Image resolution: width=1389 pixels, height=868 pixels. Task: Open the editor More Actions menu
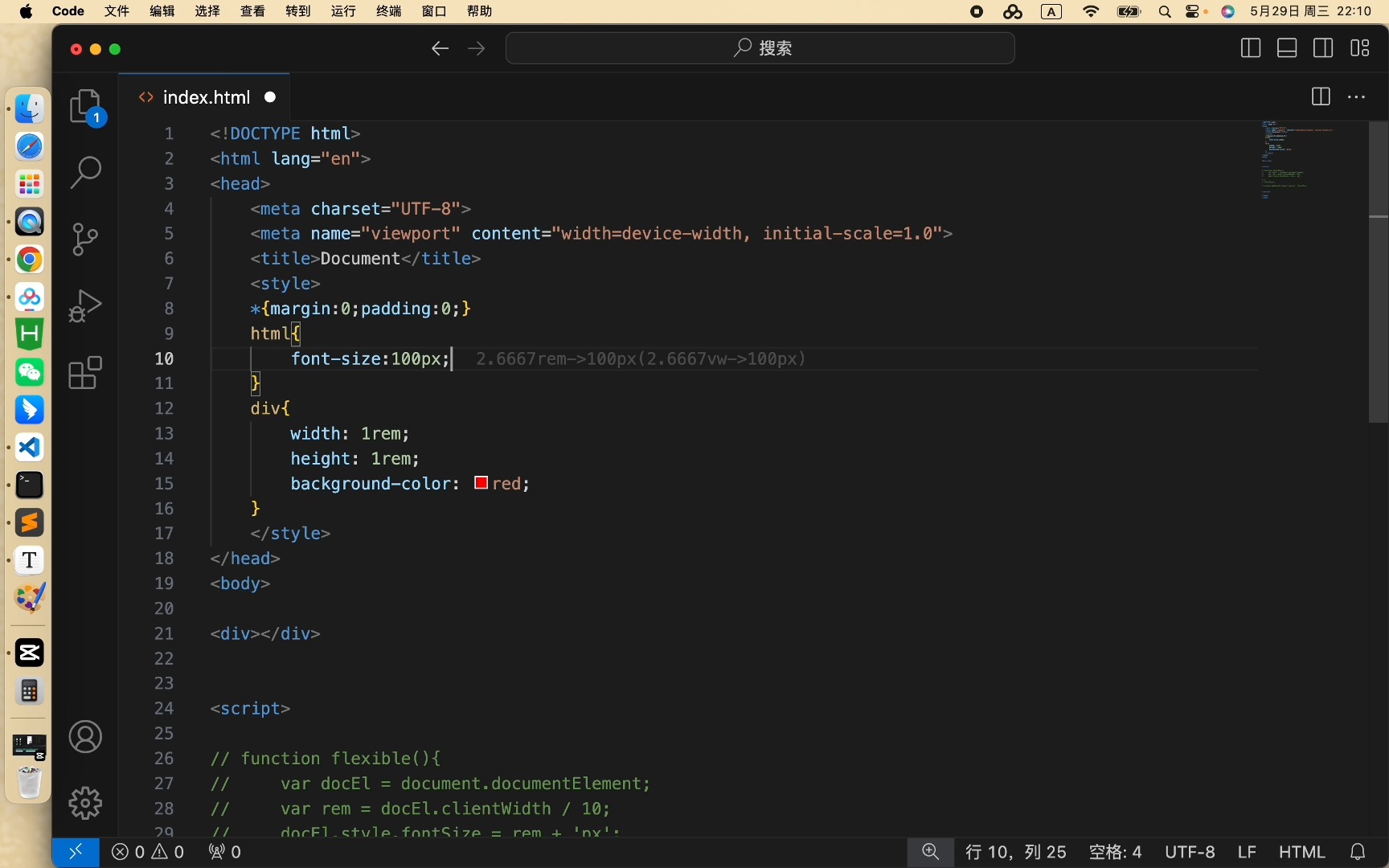point(1357,96)
